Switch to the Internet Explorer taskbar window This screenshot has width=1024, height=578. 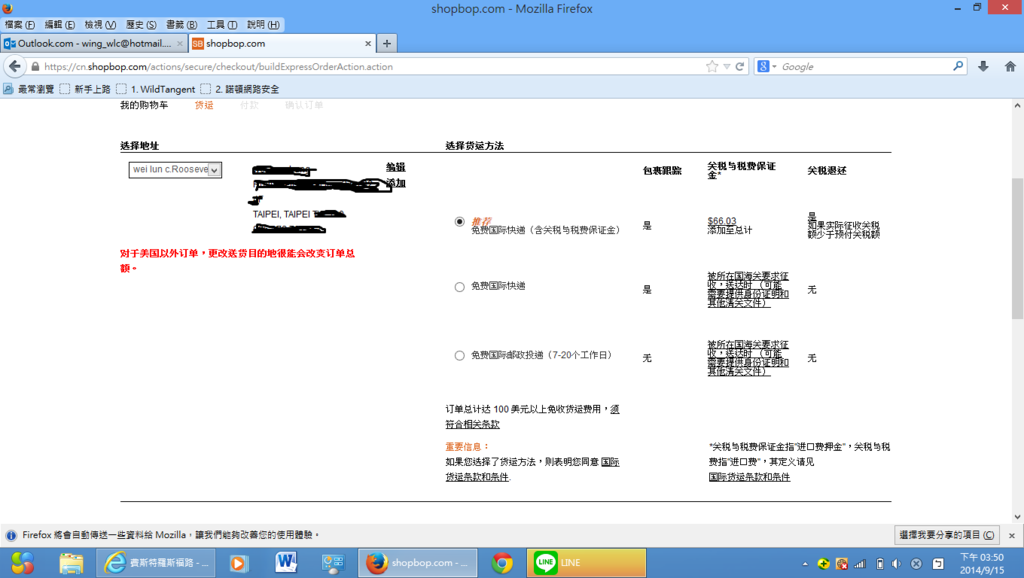click(155, 563)
